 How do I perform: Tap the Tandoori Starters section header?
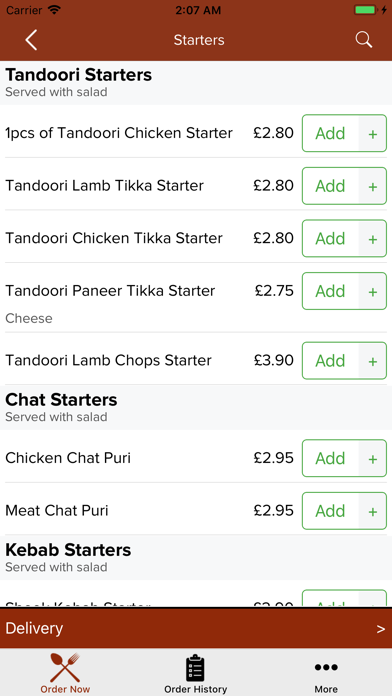(x=196, y=83)
